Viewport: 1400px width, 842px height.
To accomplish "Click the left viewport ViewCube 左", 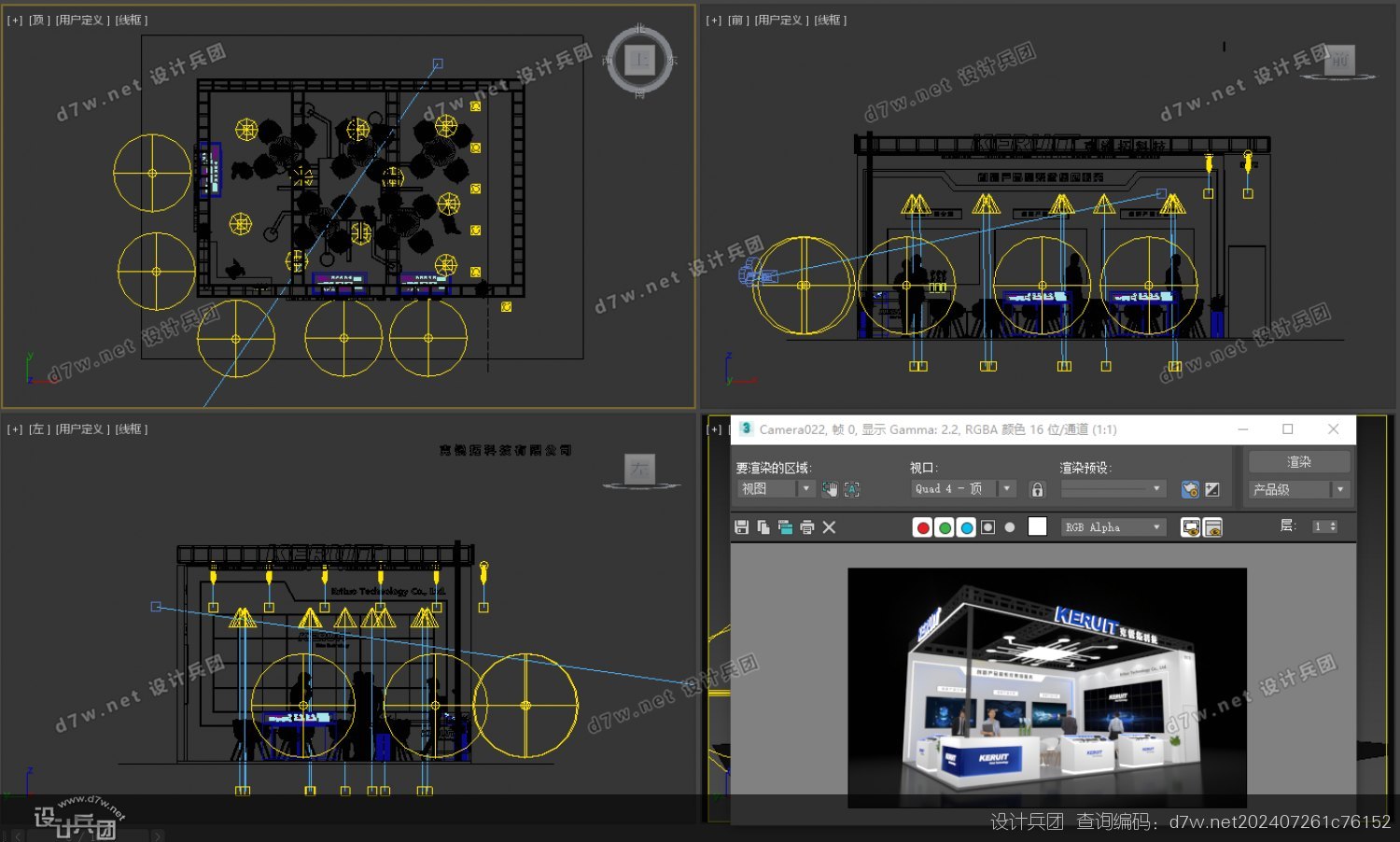I will [639, 470].
